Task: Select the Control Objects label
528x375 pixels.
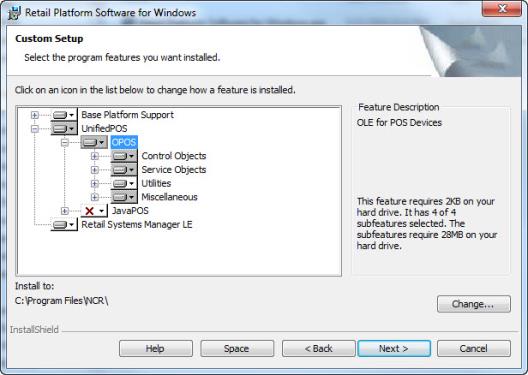Action: tap(174, 156)
